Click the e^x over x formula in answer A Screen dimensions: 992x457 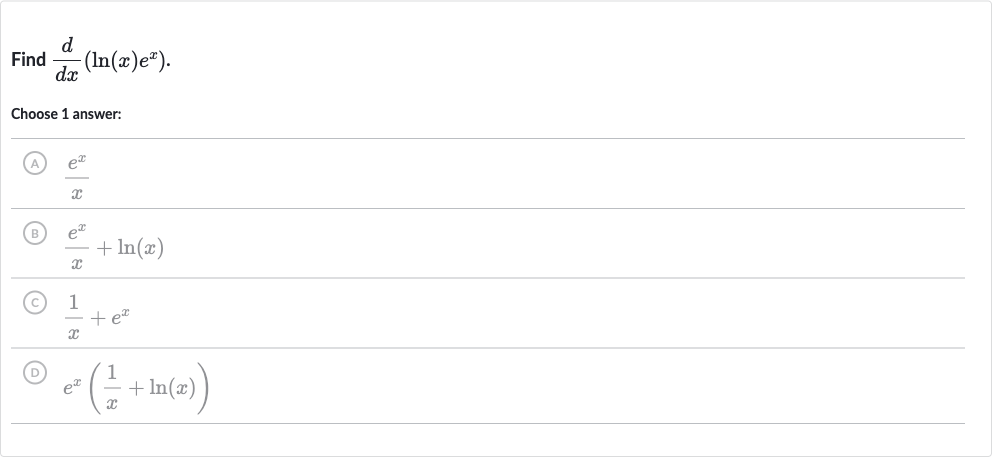[77, 178]
